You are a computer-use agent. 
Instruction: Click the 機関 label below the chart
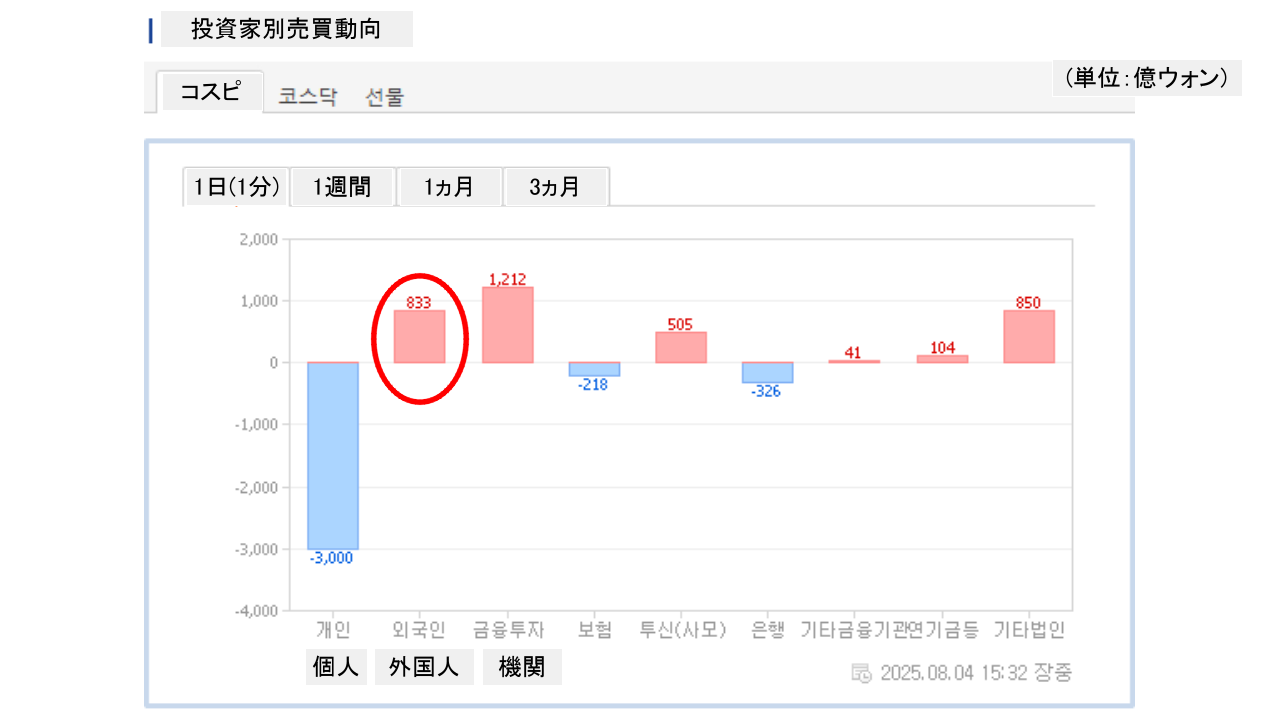pyautogui.click(x=522, y=668)
